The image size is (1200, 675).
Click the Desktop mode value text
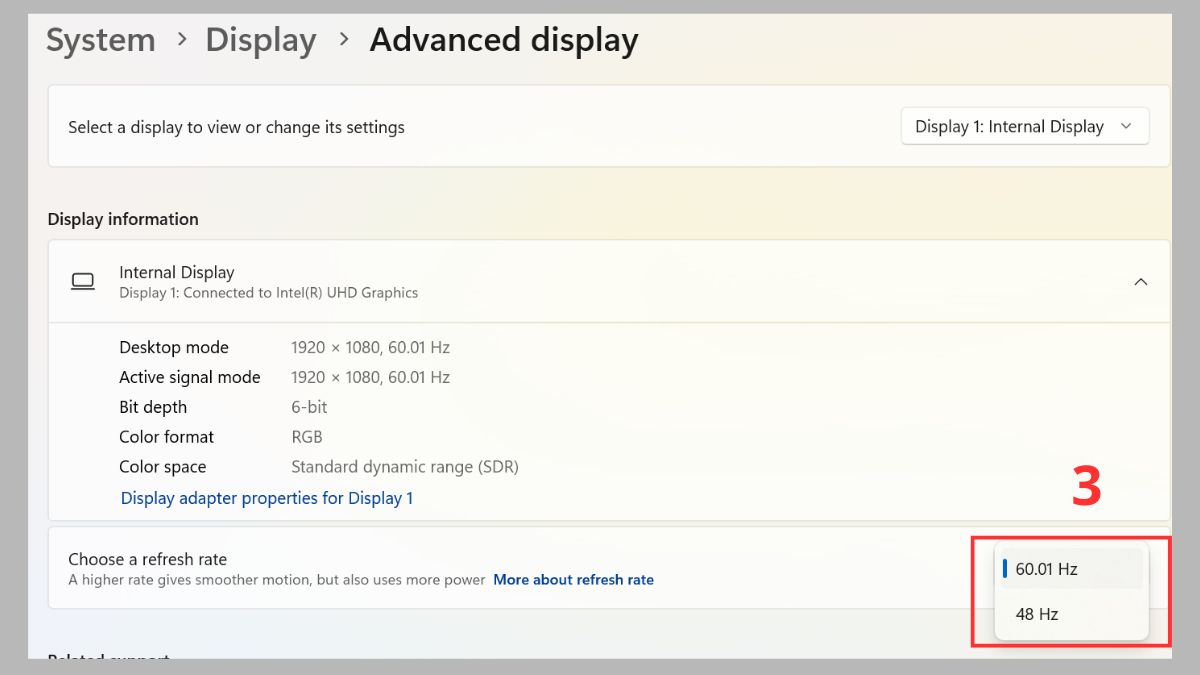click(370, 347)
